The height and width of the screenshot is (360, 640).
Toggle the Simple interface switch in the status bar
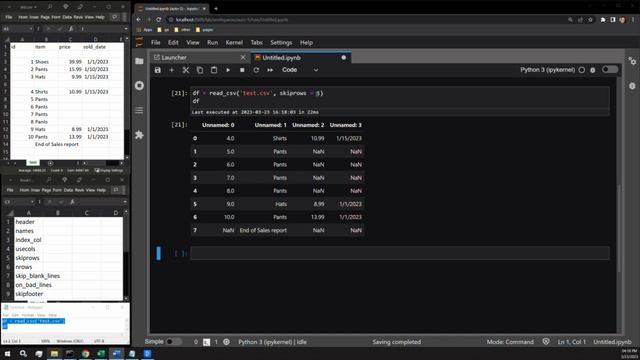(174, 342)
